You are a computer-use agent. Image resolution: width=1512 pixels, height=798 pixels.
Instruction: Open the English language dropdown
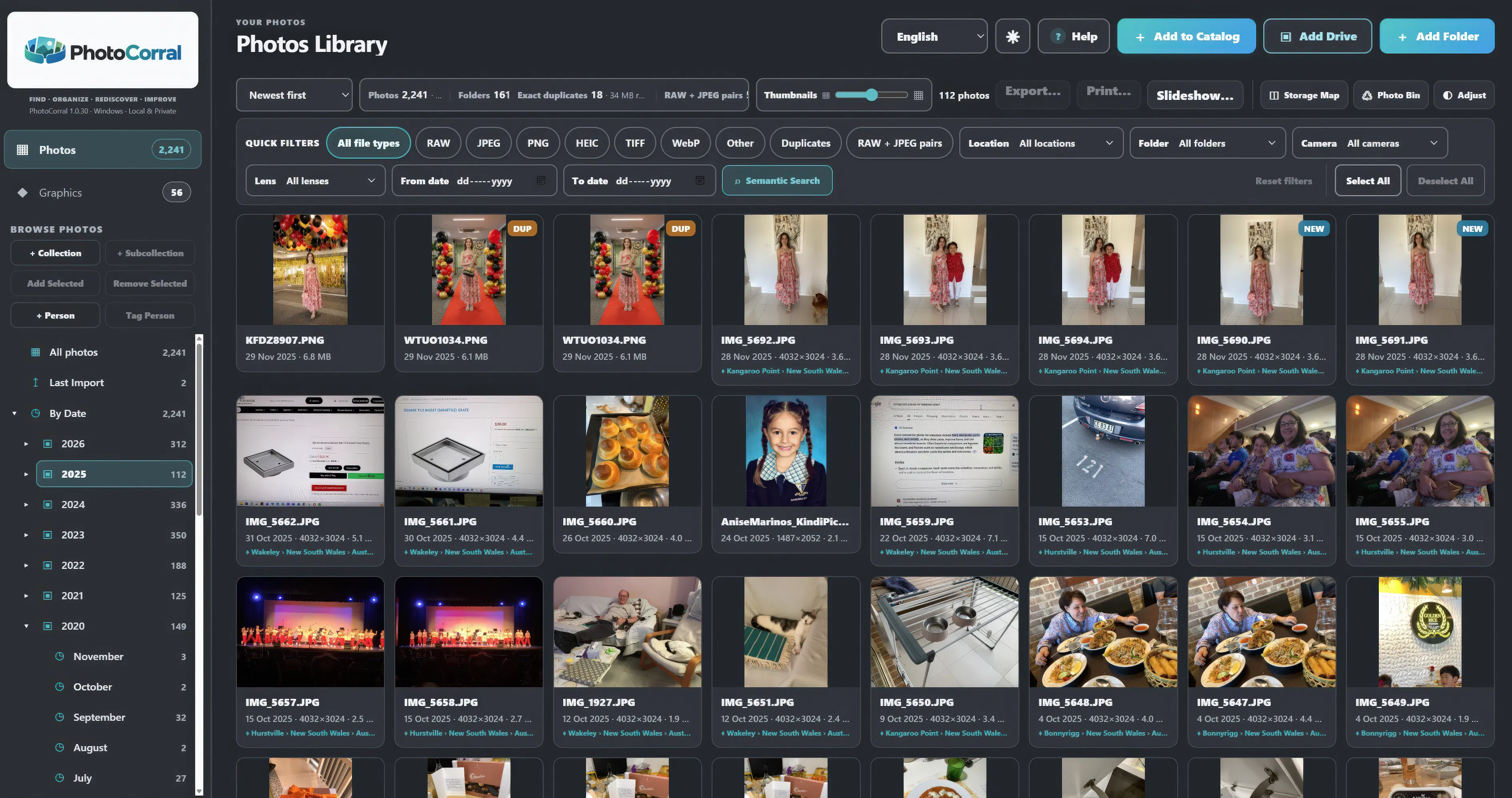pyautogui.click(x=934, y=36)
